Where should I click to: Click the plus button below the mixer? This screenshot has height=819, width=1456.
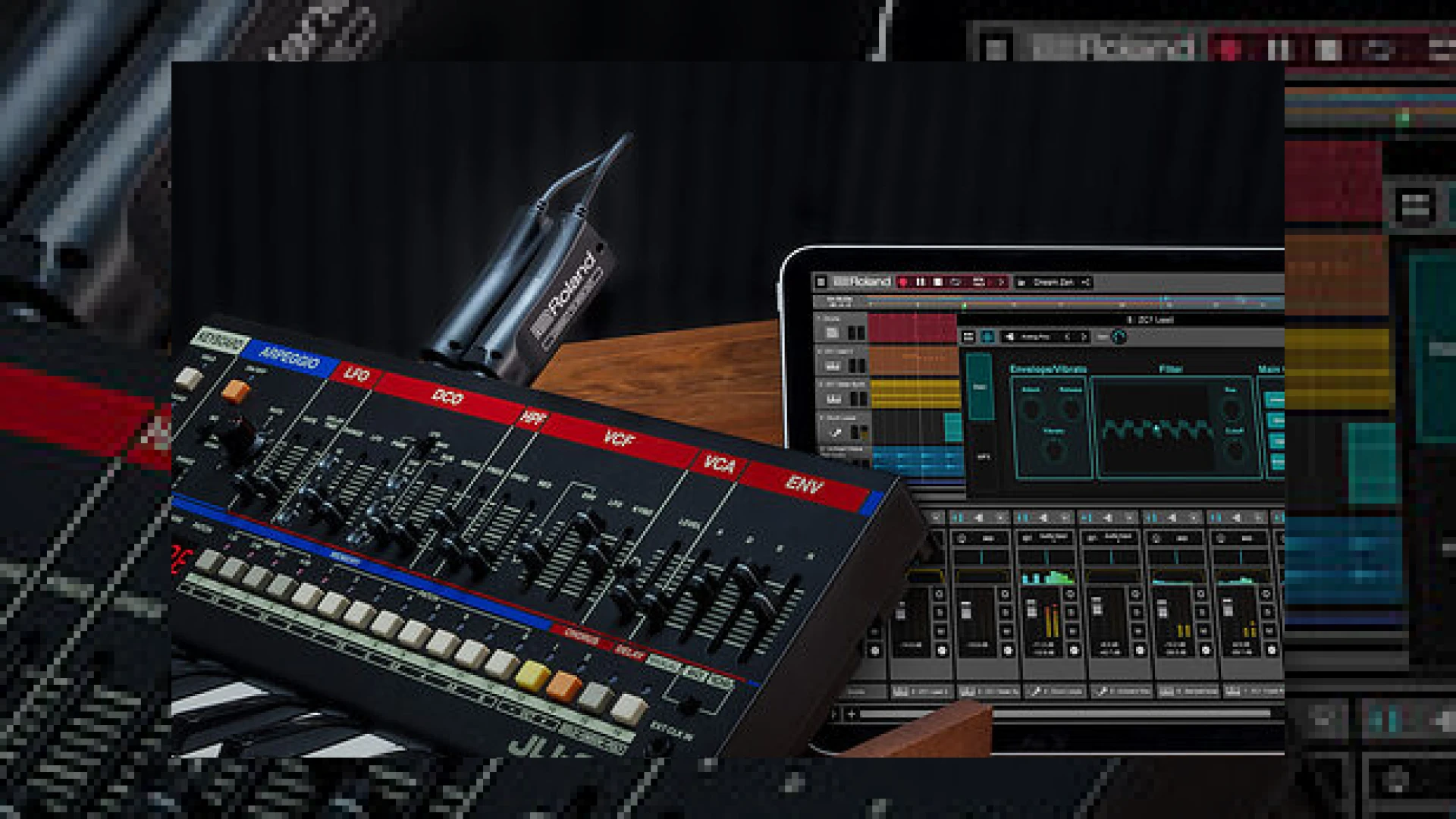pos(852,714)
